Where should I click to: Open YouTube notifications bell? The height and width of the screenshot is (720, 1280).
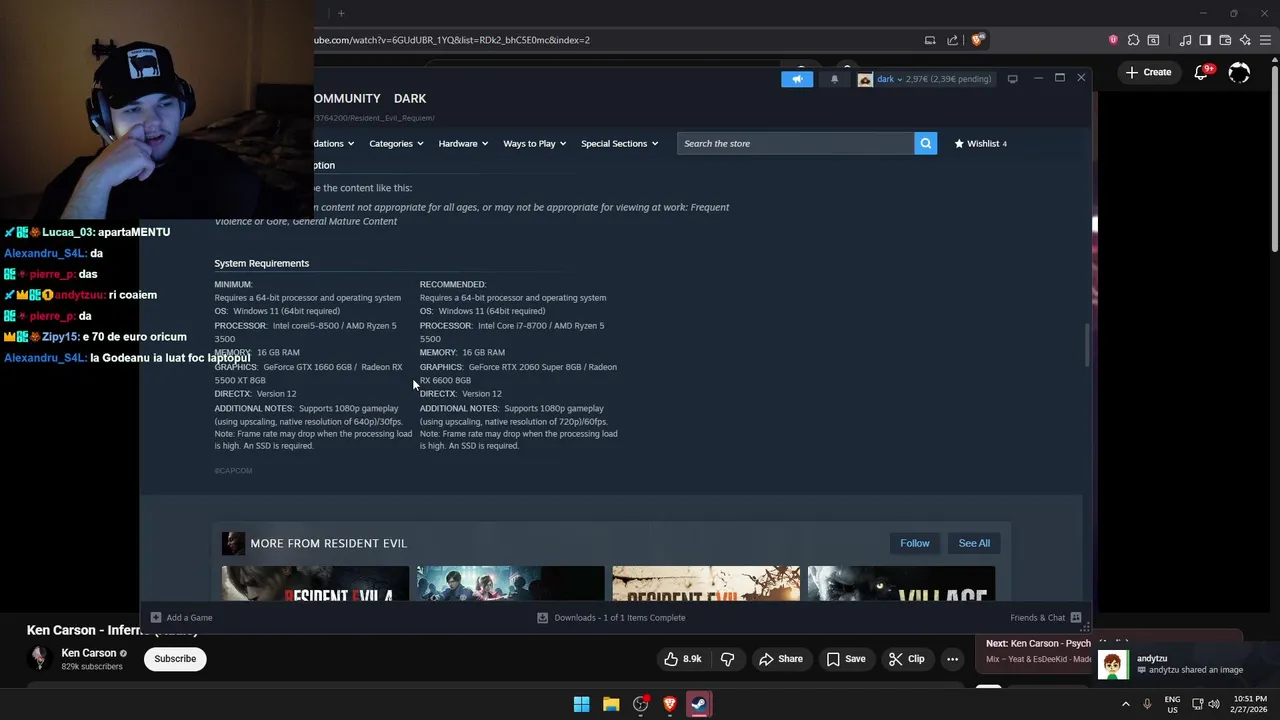[x=1203, y=72]
